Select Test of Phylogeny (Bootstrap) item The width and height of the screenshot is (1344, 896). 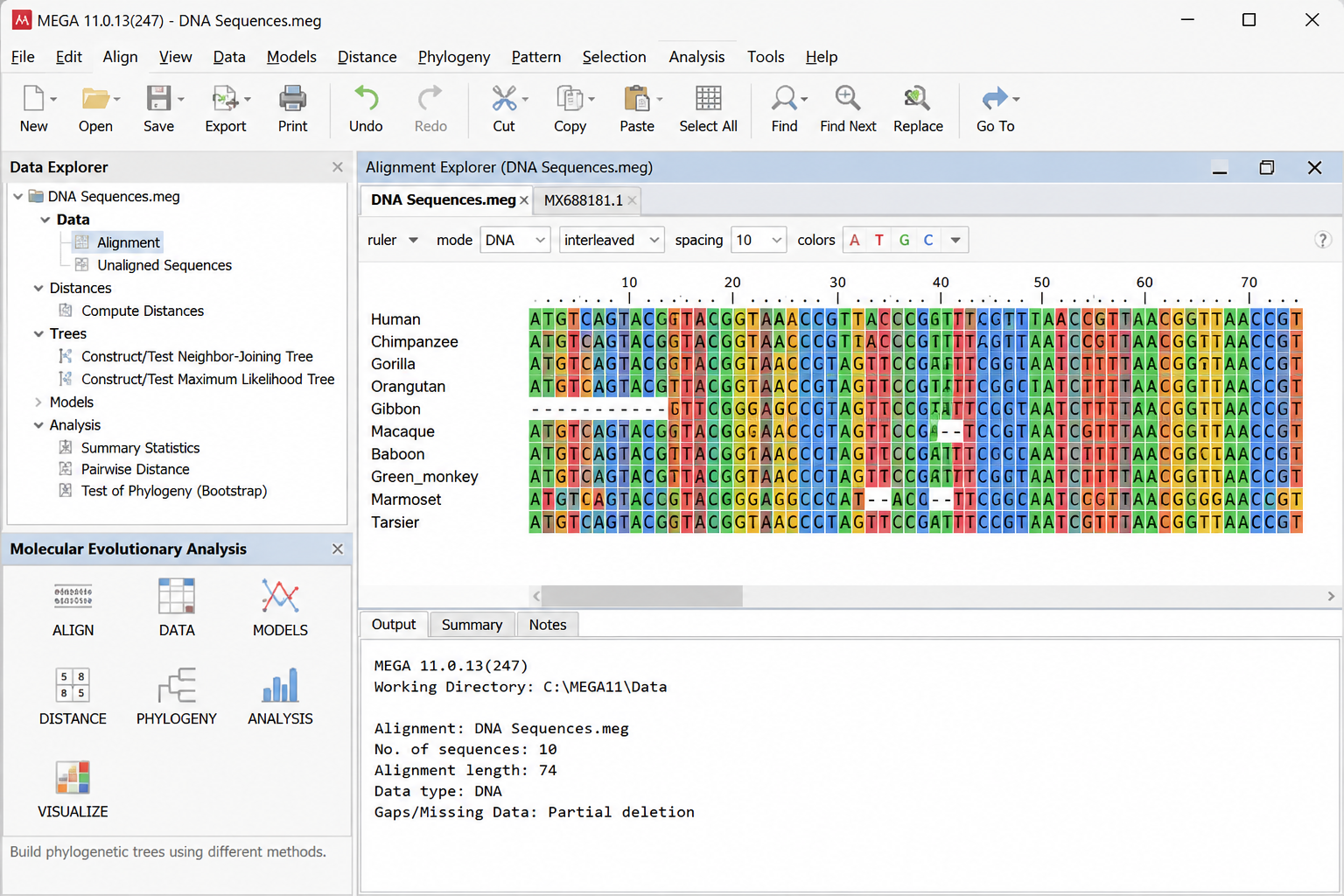tap(174, 491)
